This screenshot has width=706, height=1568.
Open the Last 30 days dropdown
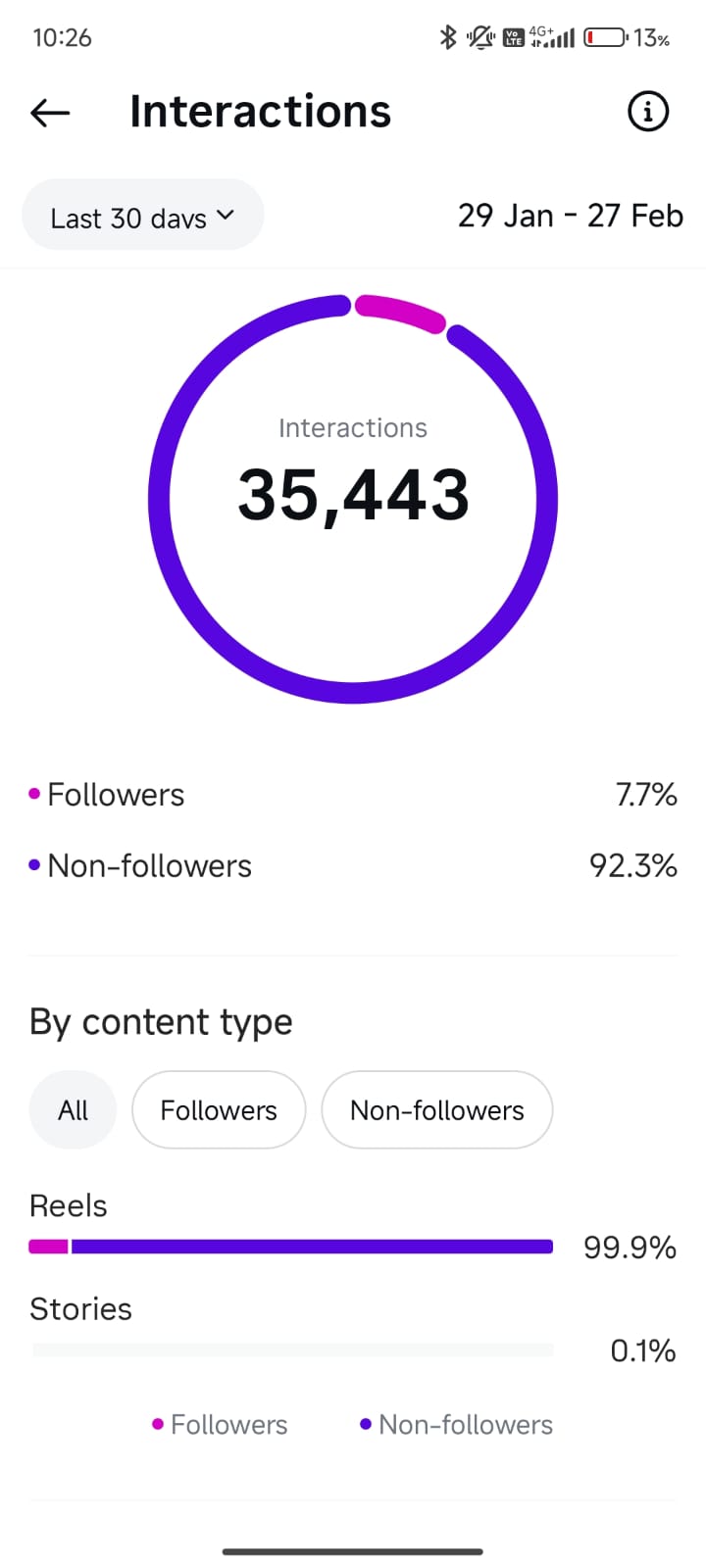coord(142,216)
